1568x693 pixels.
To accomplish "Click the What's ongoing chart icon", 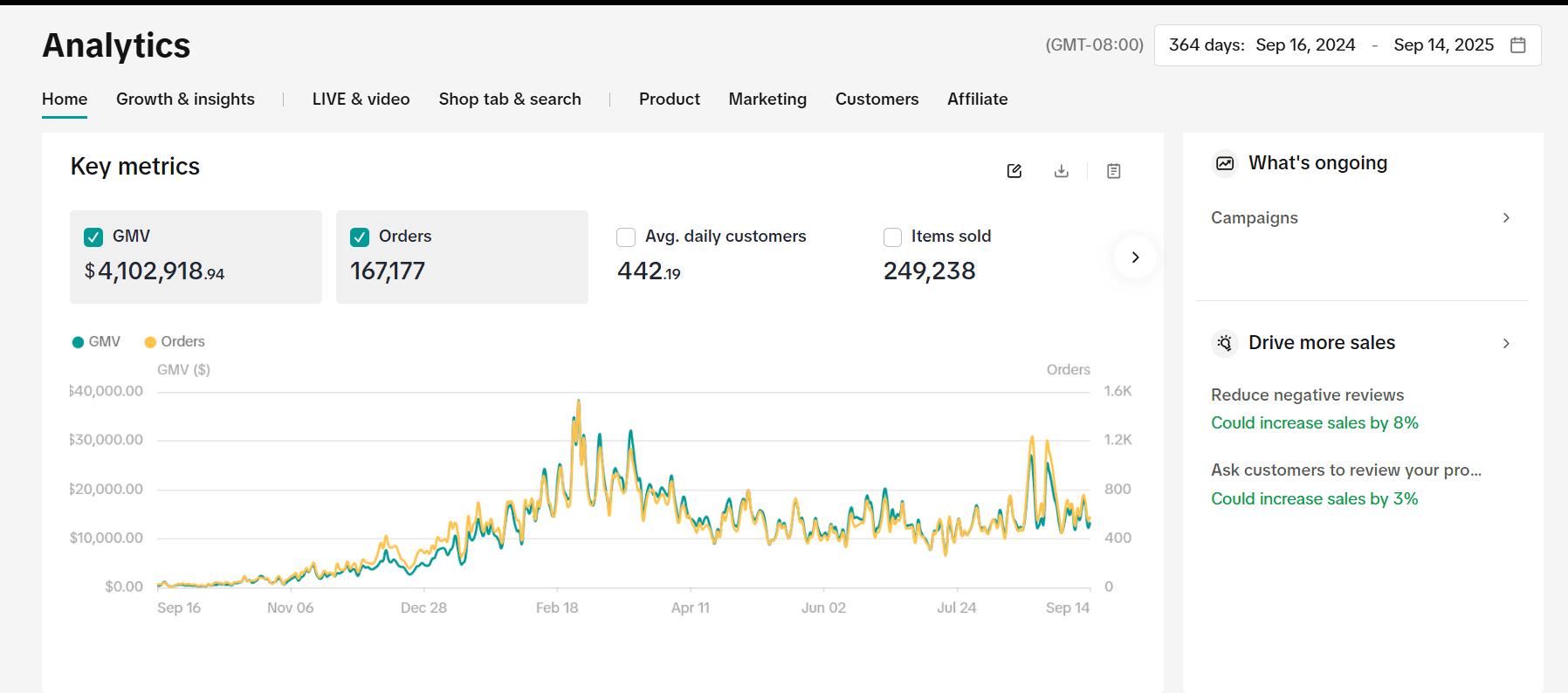I will click(x=1225, y=163).
